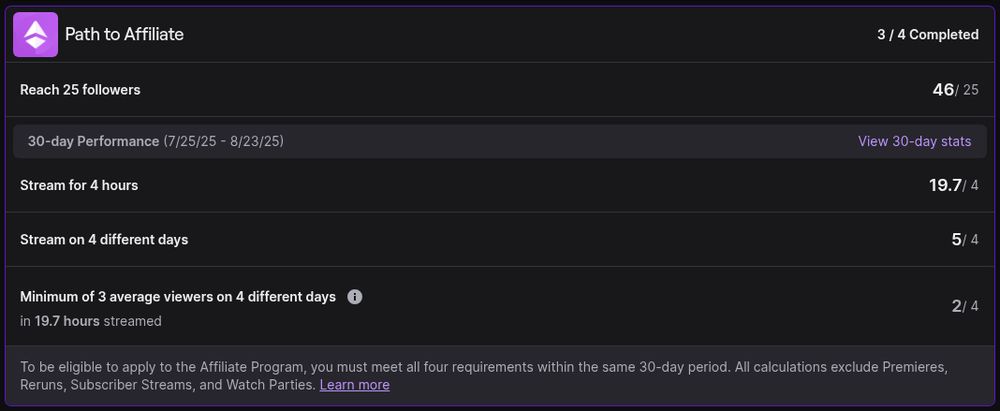The image size is (1000, 411).
Task: Click the Path to Affiliate heading
Action: click(x=124, y=35)
